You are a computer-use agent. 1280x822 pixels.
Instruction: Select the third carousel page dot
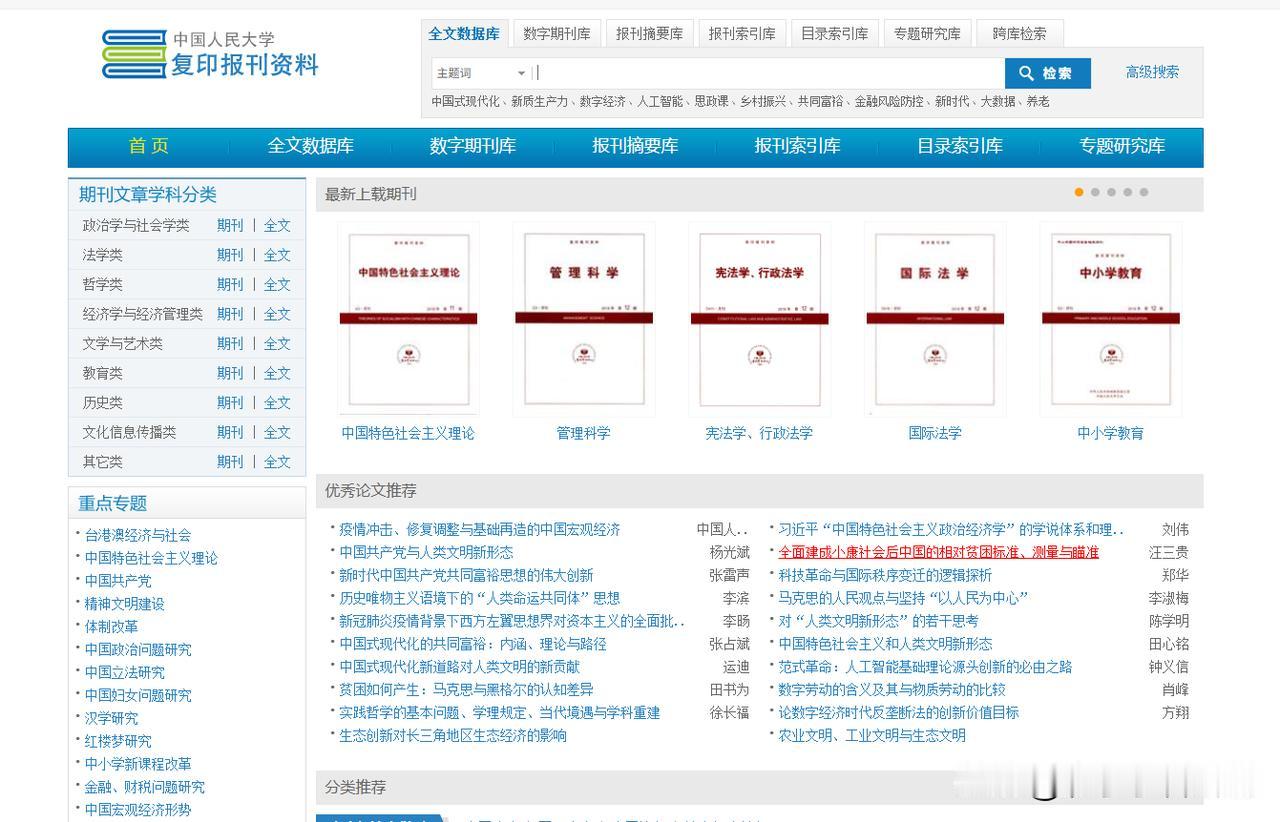[1111, 192]
